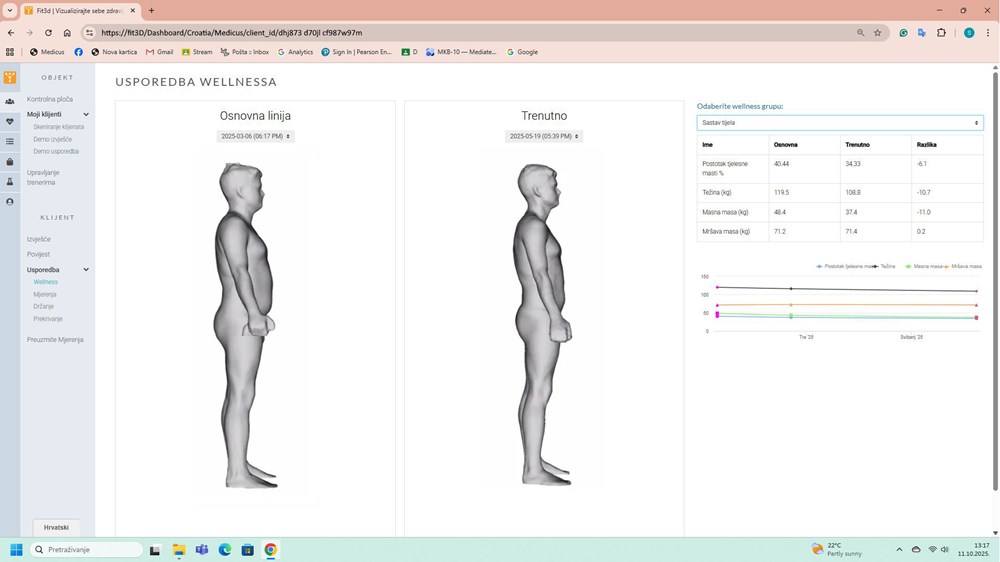Open Mjerenja under Usporedba menu
Screen dimensions: 1000x562
[45, 295]
